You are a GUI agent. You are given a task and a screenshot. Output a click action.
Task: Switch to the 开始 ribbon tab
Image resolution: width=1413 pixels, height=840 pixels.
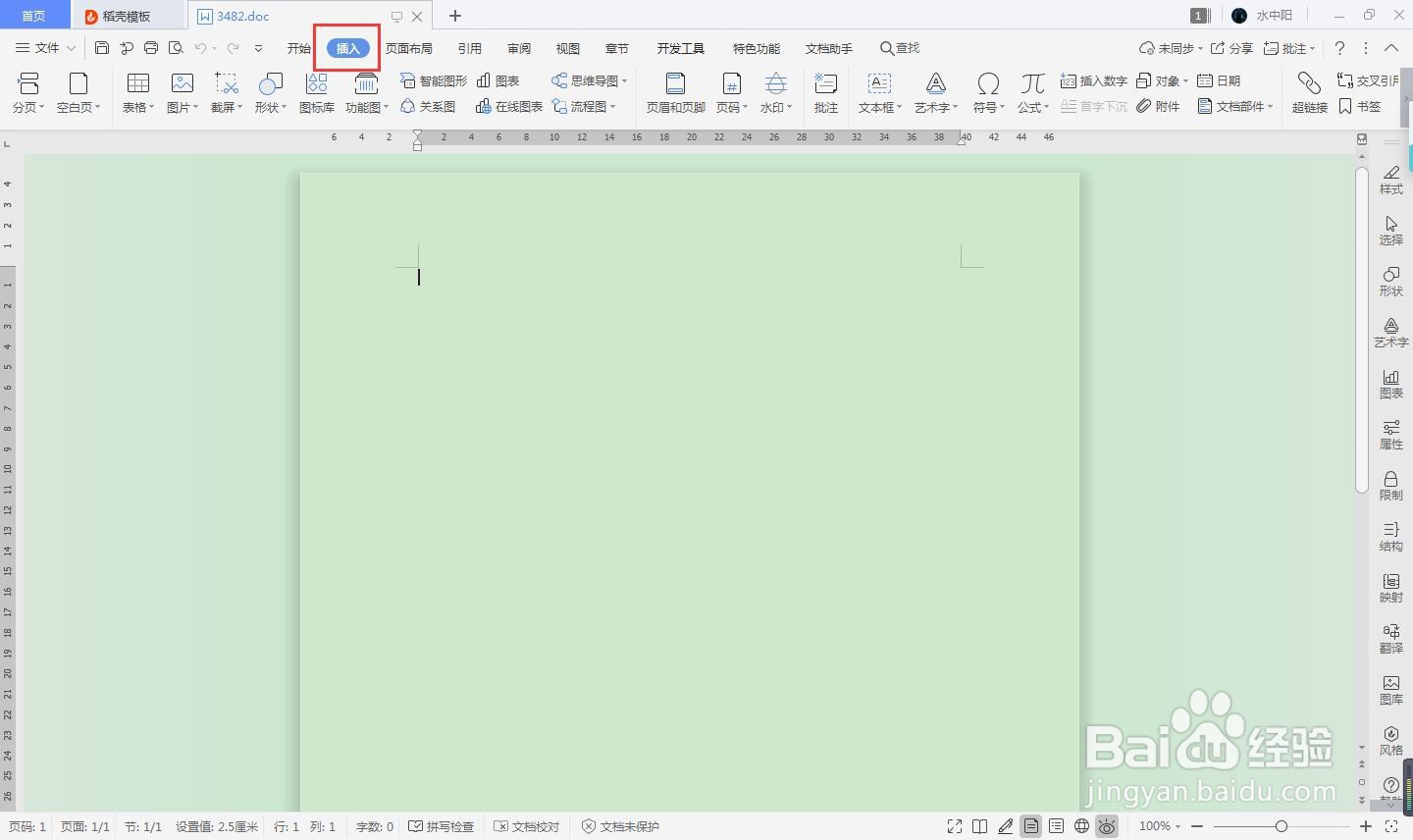click(x=299, y=48)
